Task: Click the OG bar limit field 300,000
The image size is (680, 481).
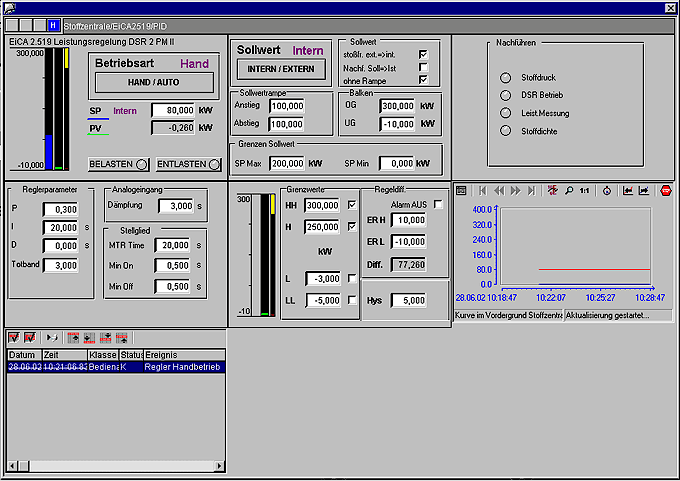Action: [x=397, y=106]
